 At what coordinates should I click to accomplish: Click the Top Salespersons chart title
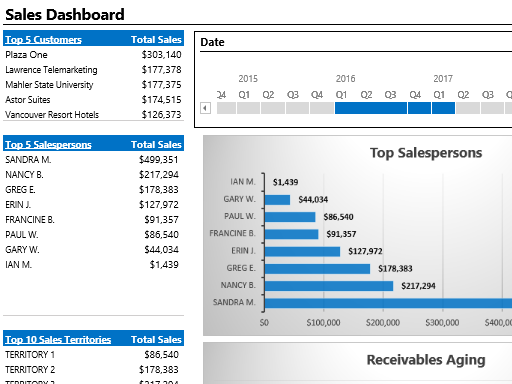[x=426, y=153]
